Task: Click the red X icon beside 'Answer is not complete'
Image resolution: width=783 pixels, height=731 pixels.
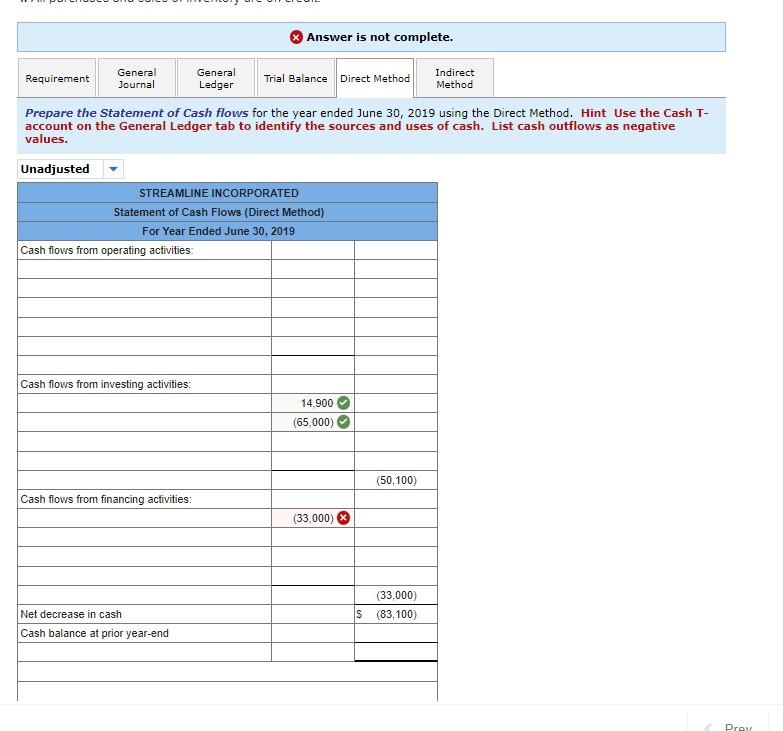Action: click(296, 37)
